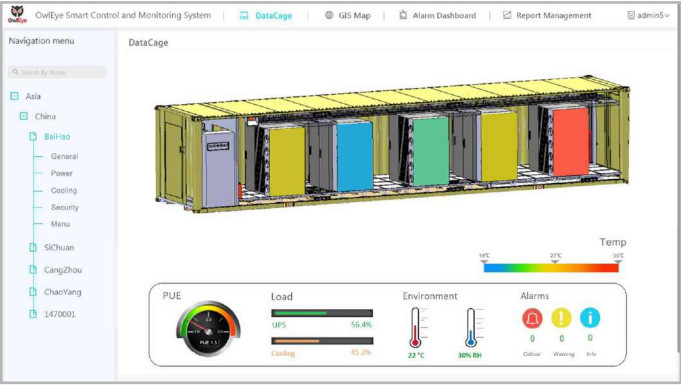Click the green rack in the container
Viewport: 681px width, 385px height.
click(x=431, y=151)
